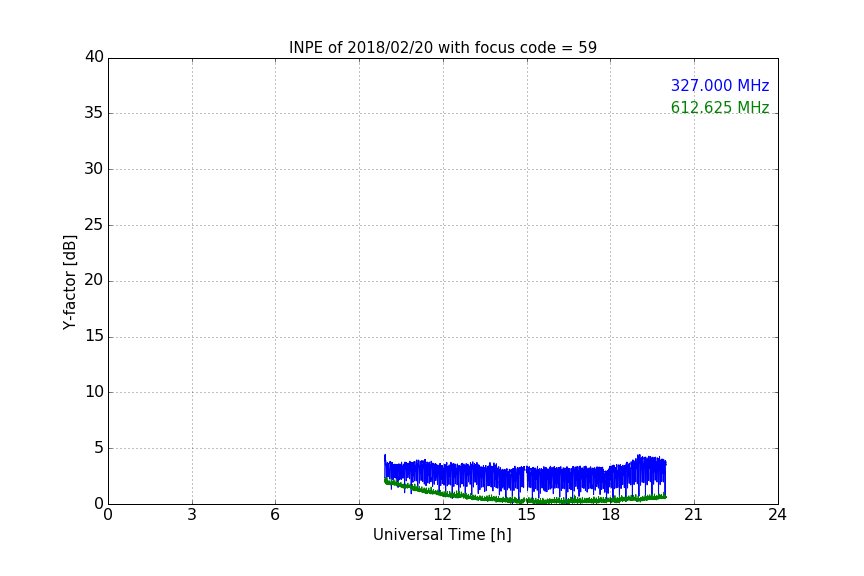Click y-axis tick label 30

pos(94,169)
